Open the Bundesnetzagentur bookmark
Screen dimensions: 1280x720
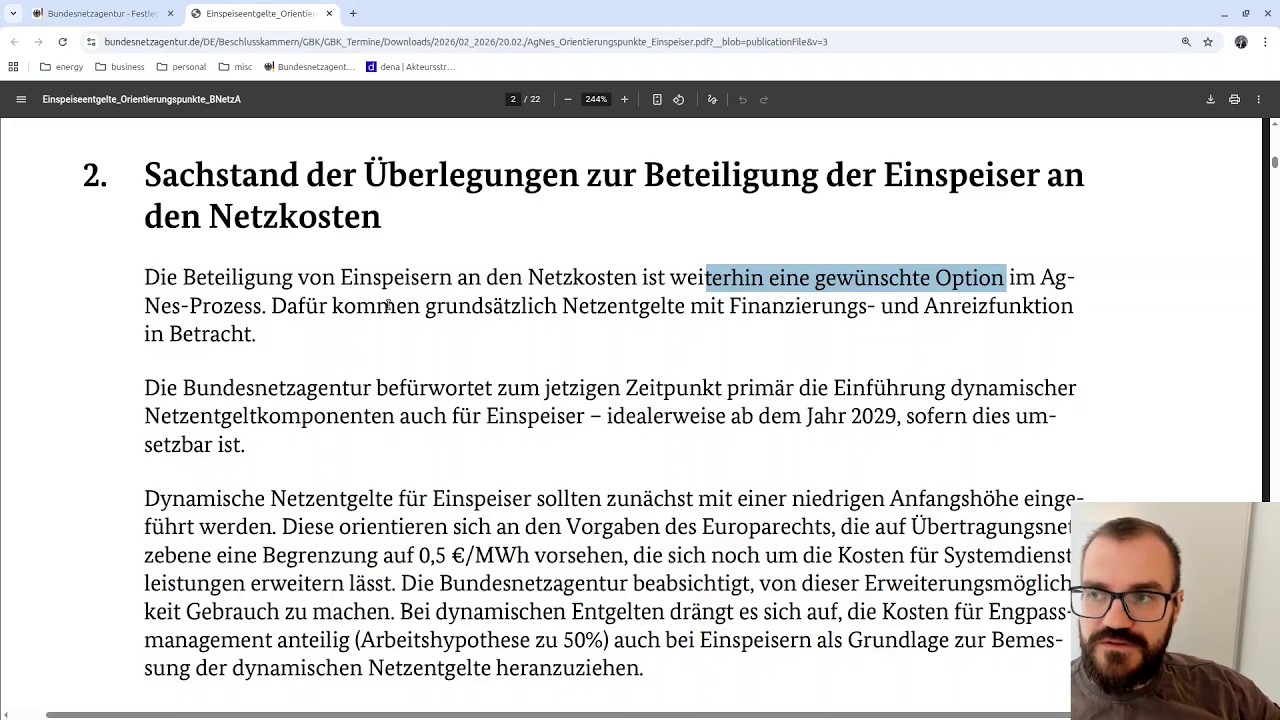point(310,67)
